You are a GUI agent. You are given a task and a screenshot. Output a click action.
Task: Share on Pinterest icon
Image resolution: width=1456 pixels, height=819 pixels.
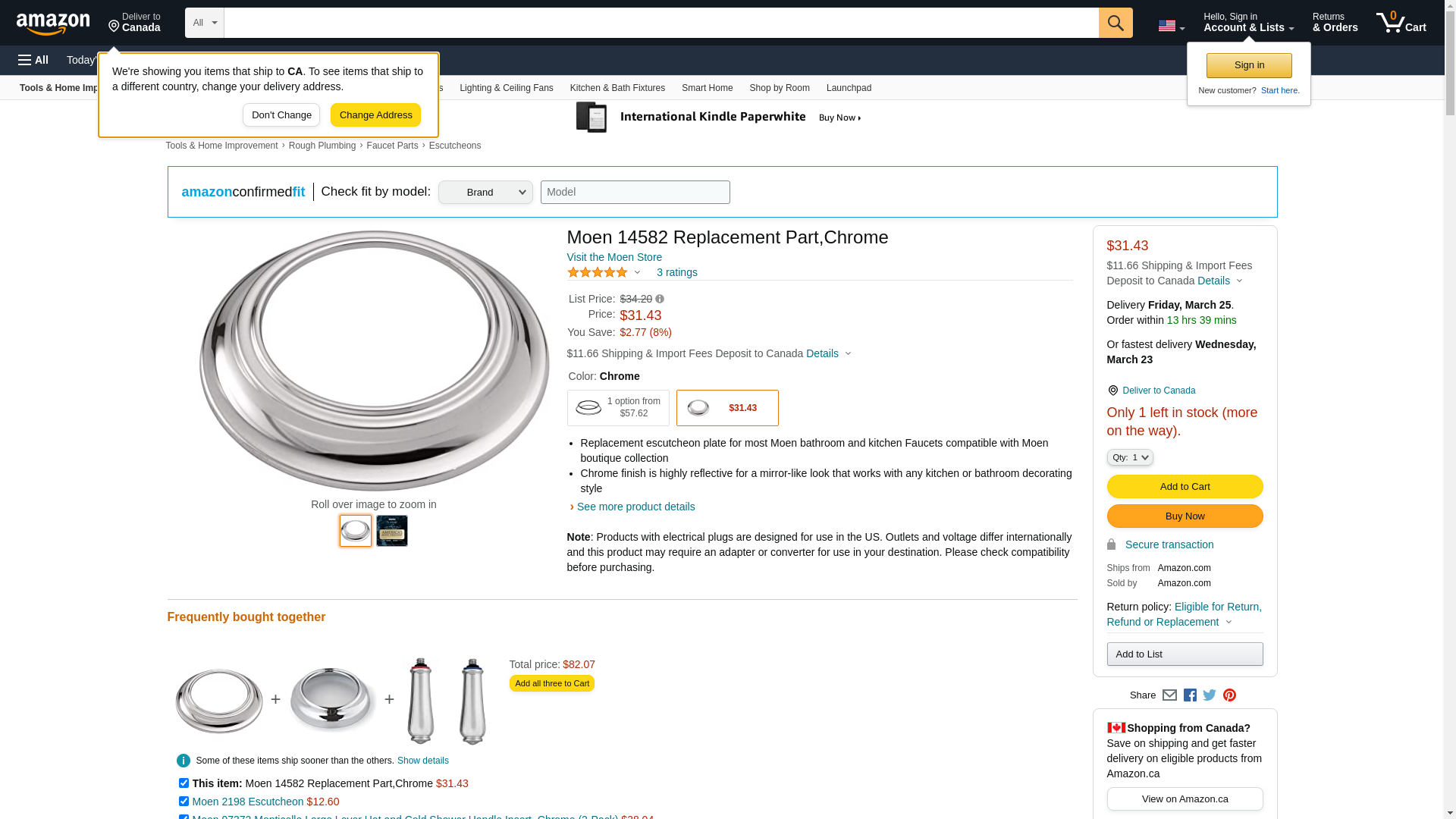point(1229,695)
